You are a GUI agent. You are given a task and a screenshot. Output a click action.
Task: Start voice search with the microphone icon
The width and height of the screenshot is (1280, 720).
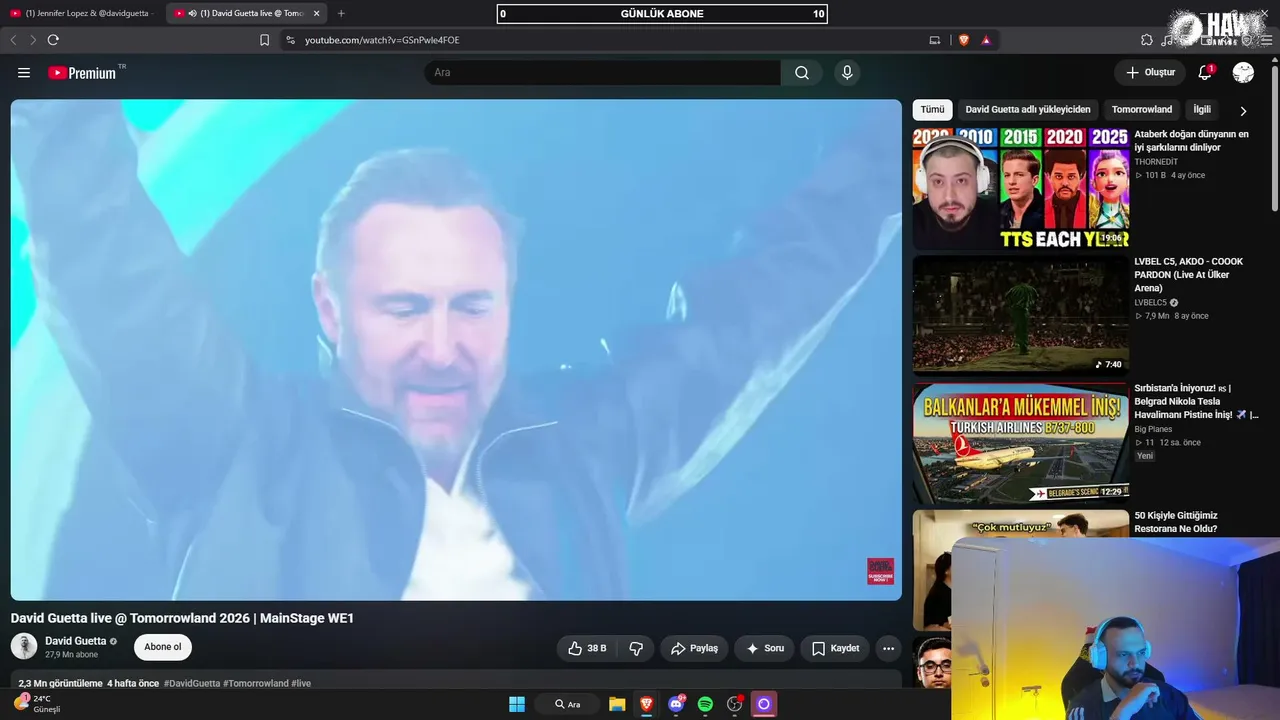(847, 73)
